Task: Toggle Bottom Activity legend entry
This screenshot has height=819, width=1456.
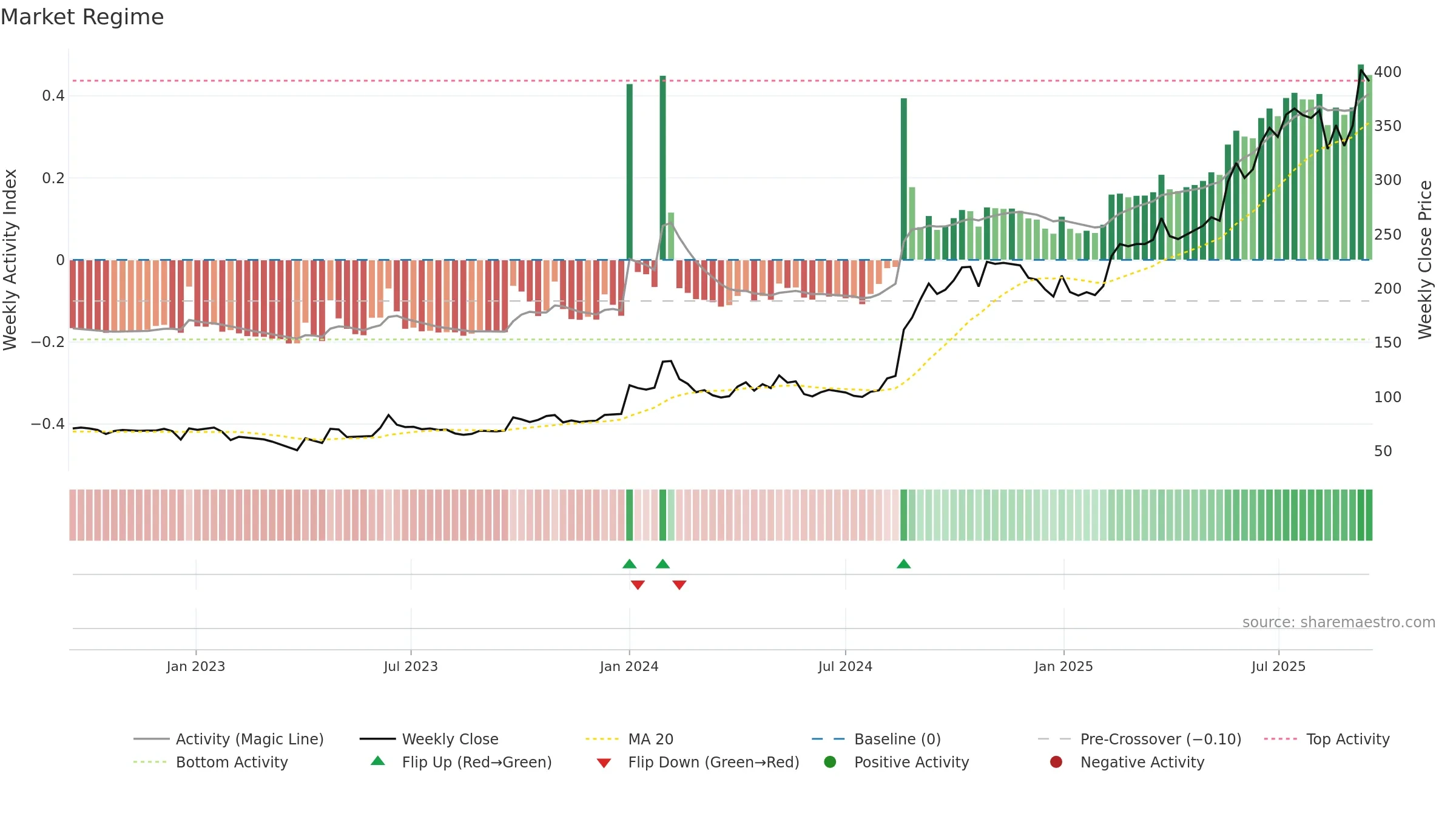Action: [211, 762]
